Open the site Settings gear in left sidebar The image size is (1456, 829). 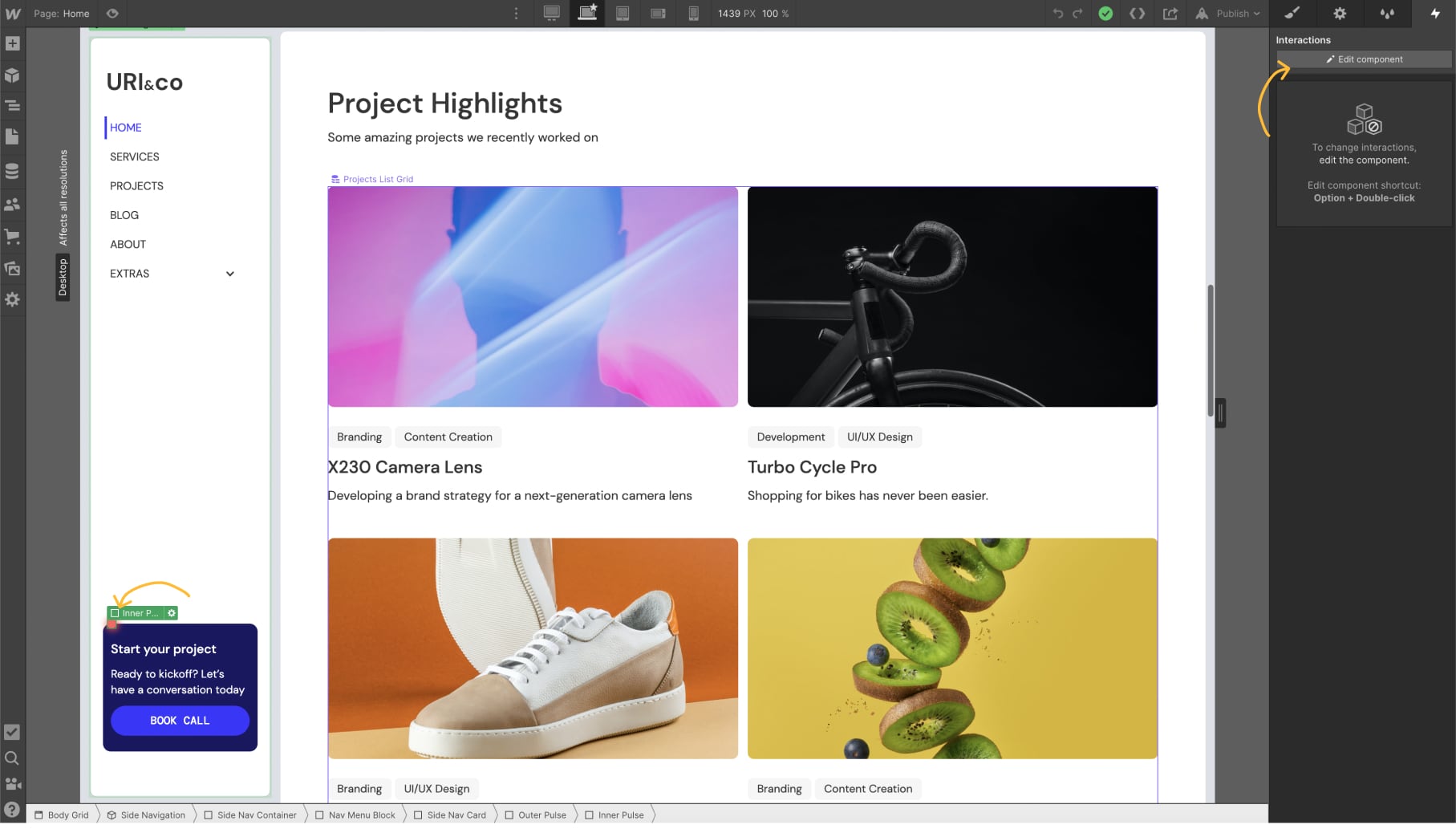(x=13, y=299)
